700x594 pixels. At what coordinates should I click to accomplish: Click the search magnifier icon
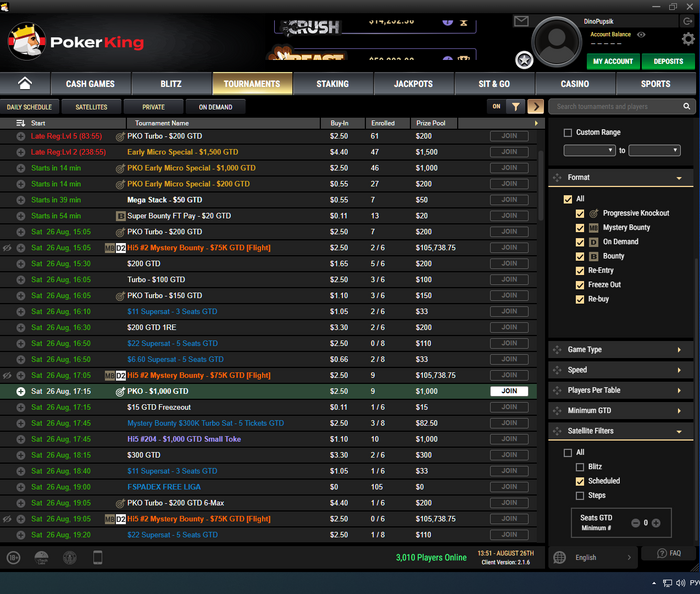click(x=687, y=106)
